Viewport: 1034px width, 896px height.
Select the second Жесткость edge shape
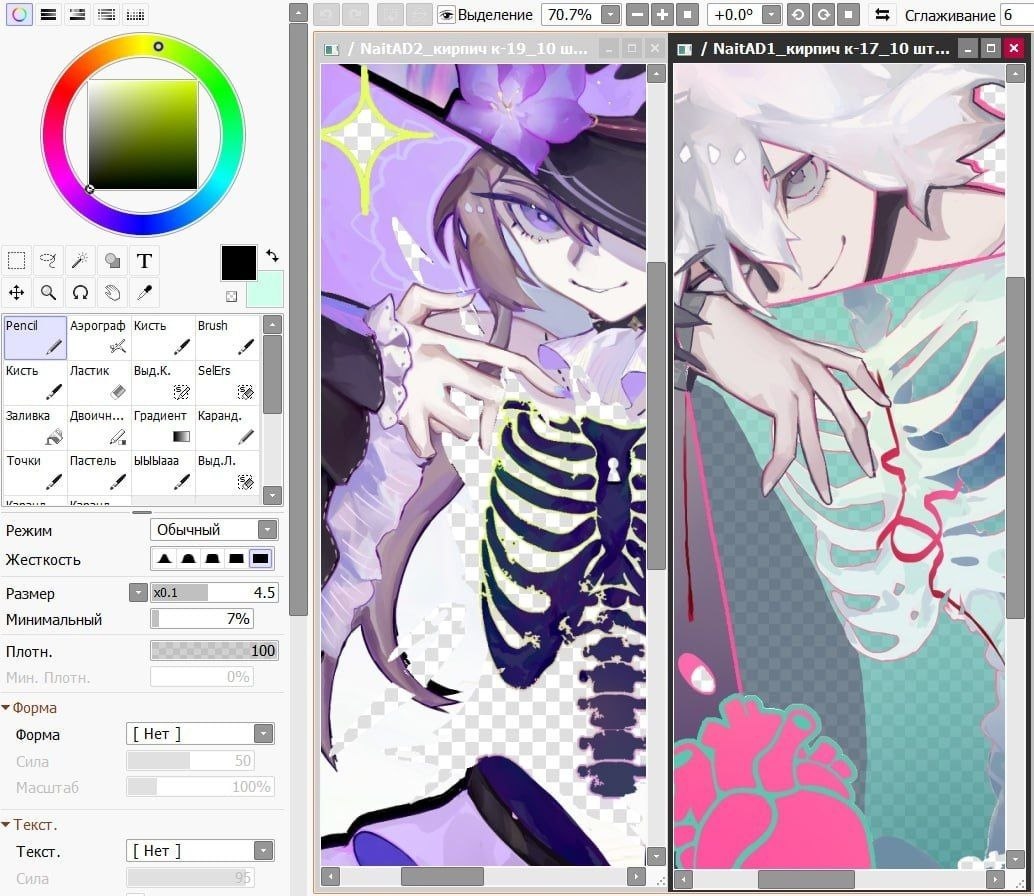(189, 559)
